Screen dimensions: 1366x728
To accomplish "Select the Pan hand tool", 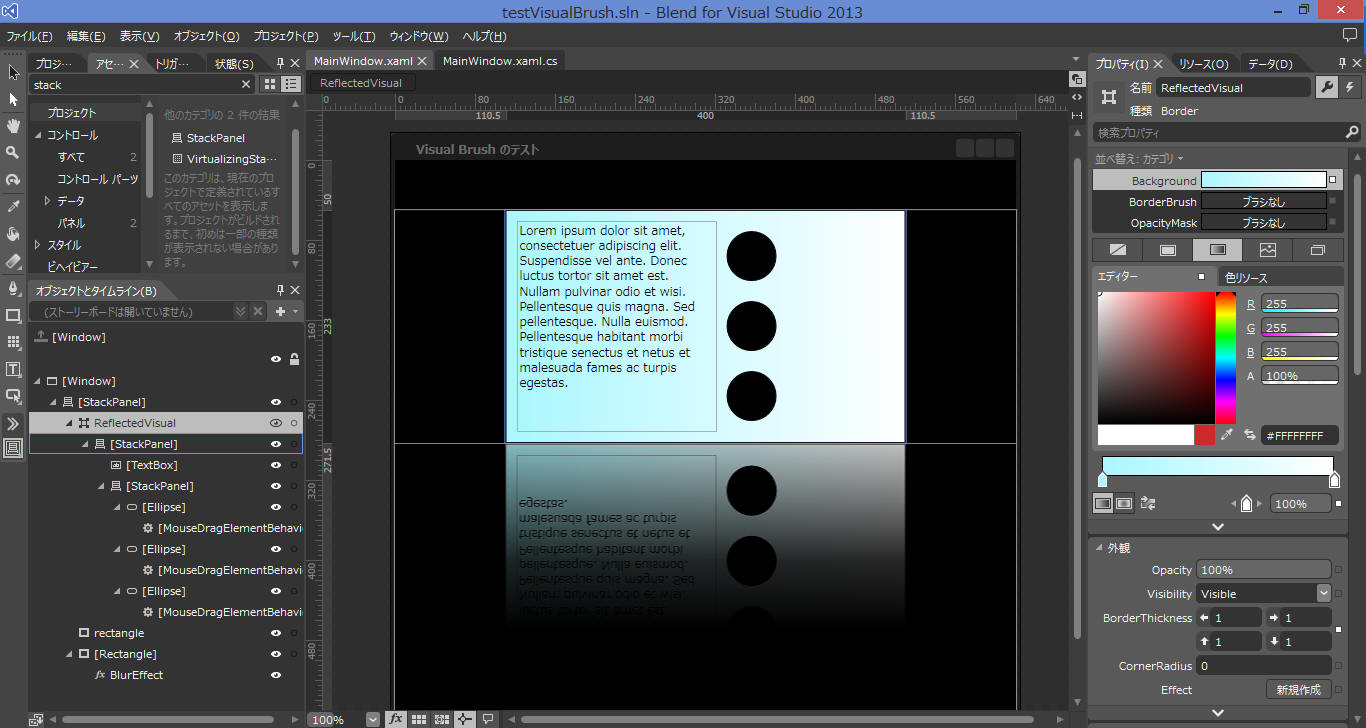I will [x=13, y=126].
